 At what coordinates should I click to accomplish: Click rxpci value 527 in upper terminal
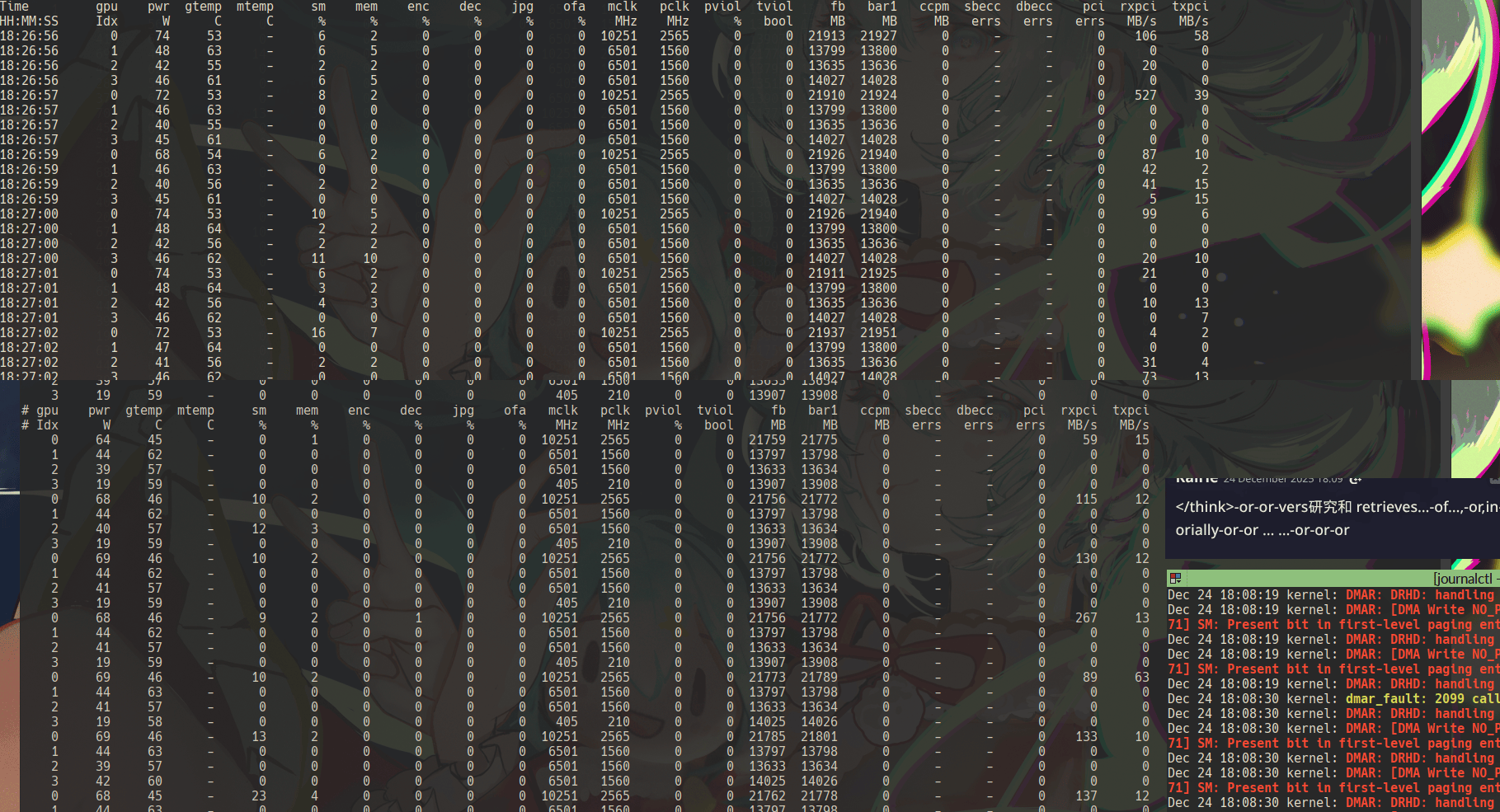pyautogui.click(x=1145, y=96)
